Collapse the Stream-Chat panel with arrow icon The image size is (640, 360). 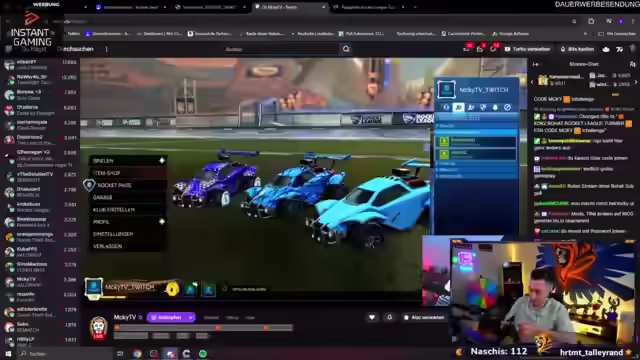click(x=536, y=64)
